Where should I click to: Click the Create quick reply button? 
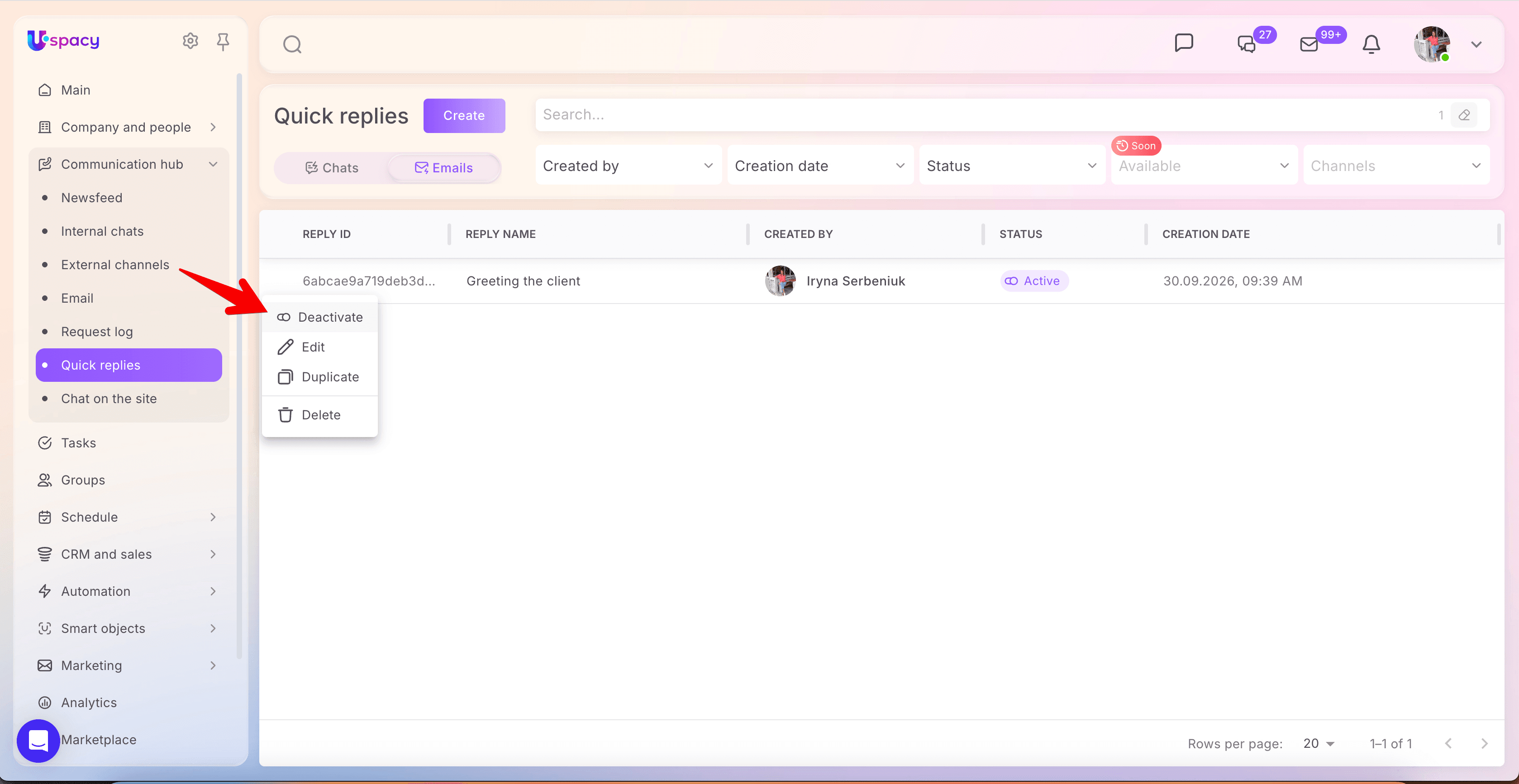[x=464, y=115]
